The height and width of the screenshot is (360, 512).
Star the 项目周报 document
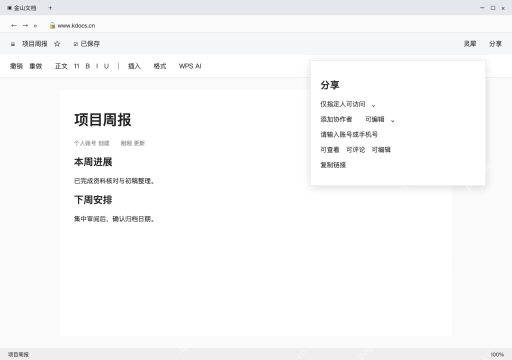[57, 44]
